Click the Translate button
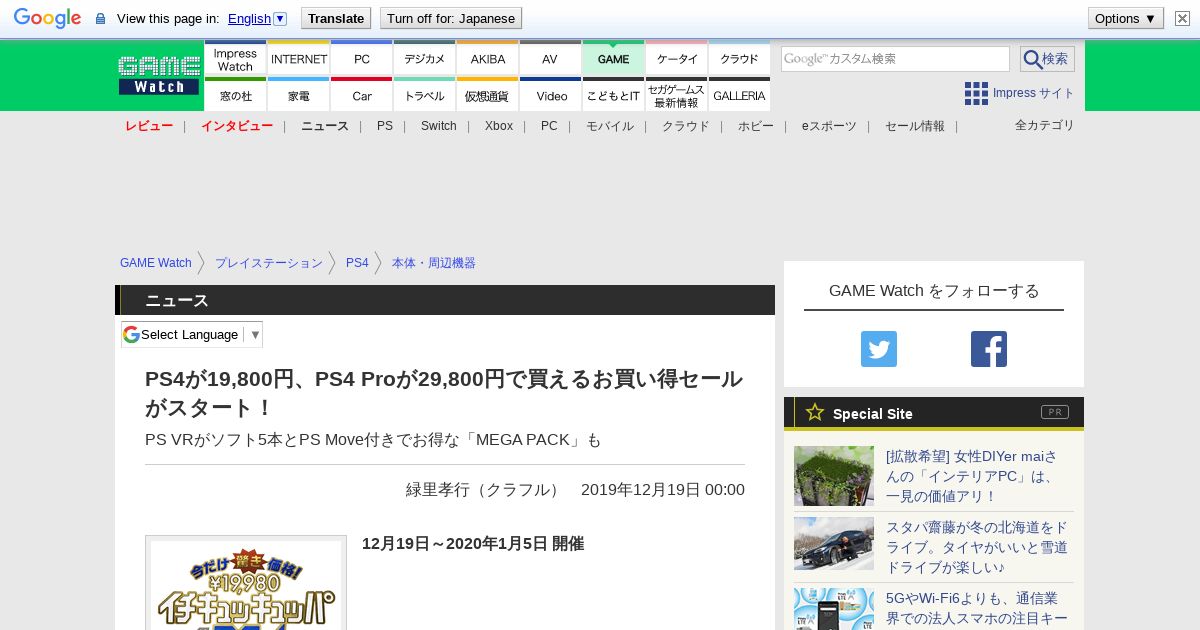This screenshot has width=1200, height=630. [336, 18]
